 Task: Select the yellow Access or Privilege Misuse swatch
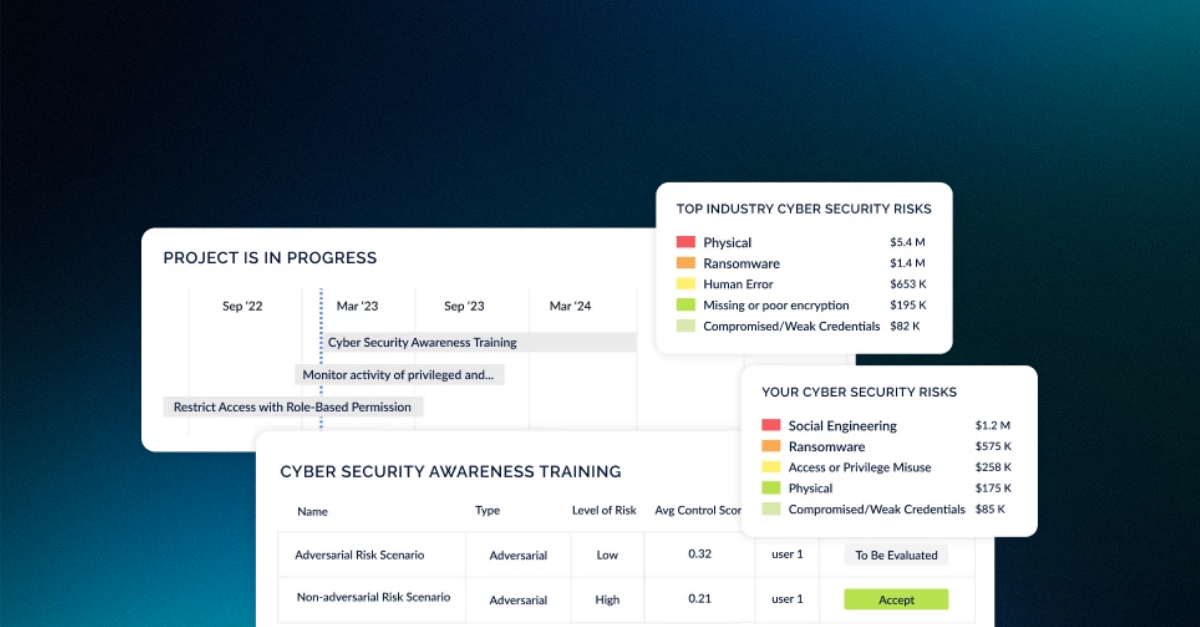[770, 467]
